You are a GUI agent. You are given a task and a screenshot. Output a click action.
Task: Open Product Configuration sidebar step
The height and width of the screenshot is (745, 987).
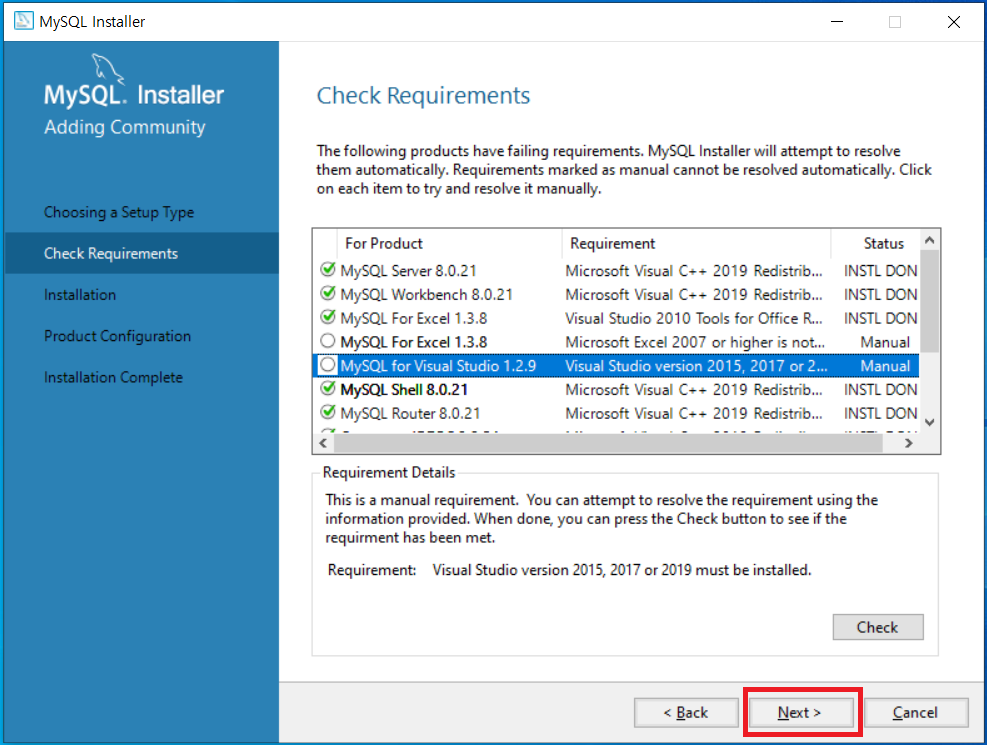pos(117,336)
